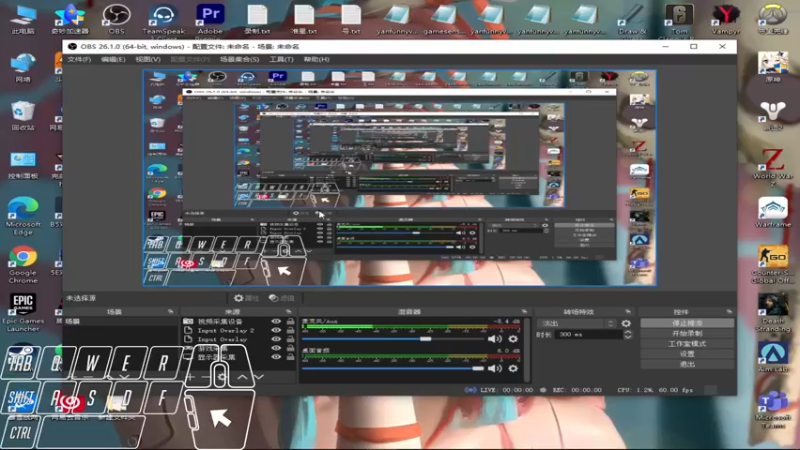Toggle lock for Input Overlay 2 source
Viewport: 800px width, 450px height.
290,330
